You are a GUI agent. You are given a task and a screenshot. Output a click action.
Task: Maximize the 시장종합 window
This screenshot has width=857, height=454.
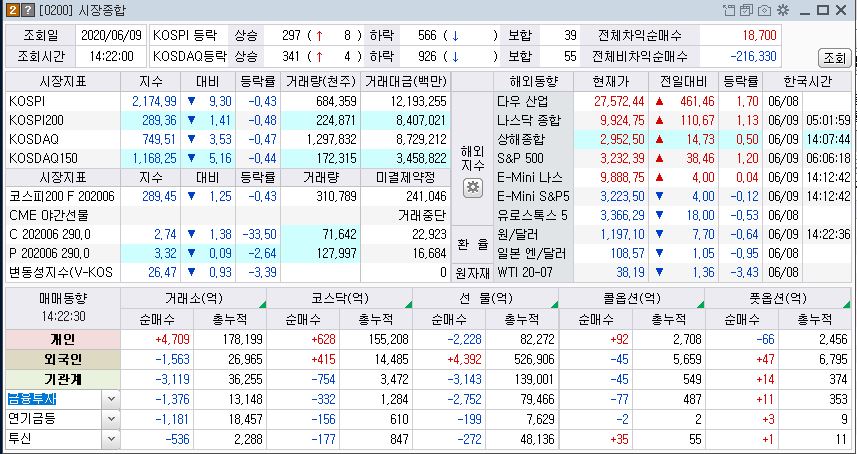[x=823, y=10]
